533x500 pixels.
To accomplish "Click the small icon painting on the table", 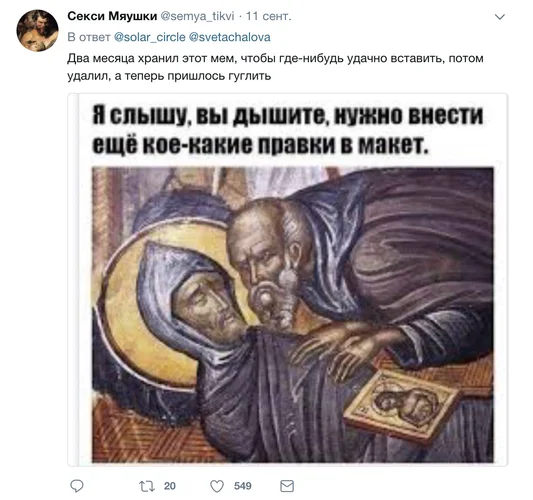I will pyautogui.click(x=401, y=406).
